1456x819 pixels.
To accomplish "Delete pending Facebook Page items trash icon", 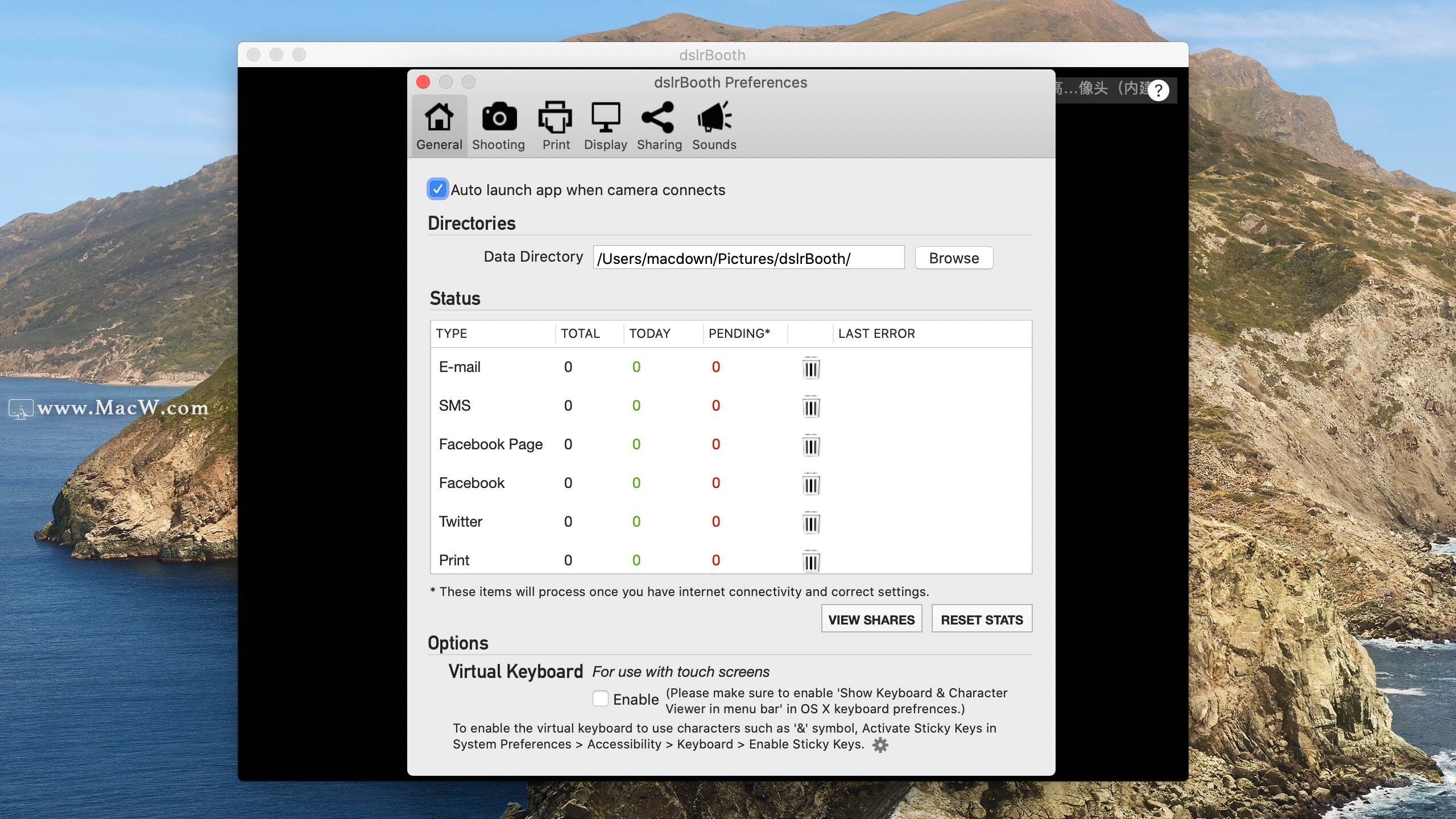I will pyautogui.click(x=811, y=445).
